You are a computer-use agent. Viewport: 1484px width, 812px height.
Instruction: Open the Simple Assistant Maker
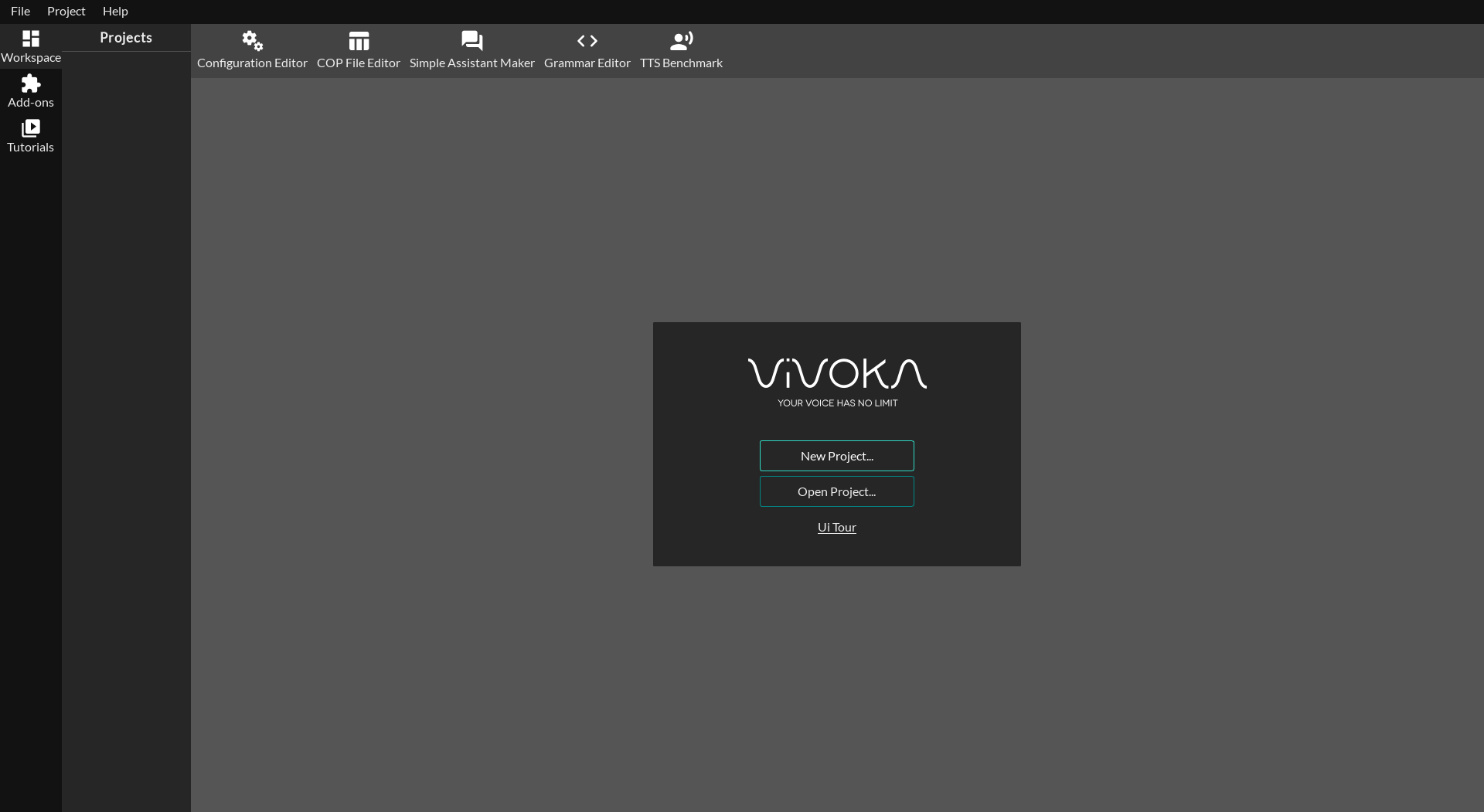(x=472, y=51)
